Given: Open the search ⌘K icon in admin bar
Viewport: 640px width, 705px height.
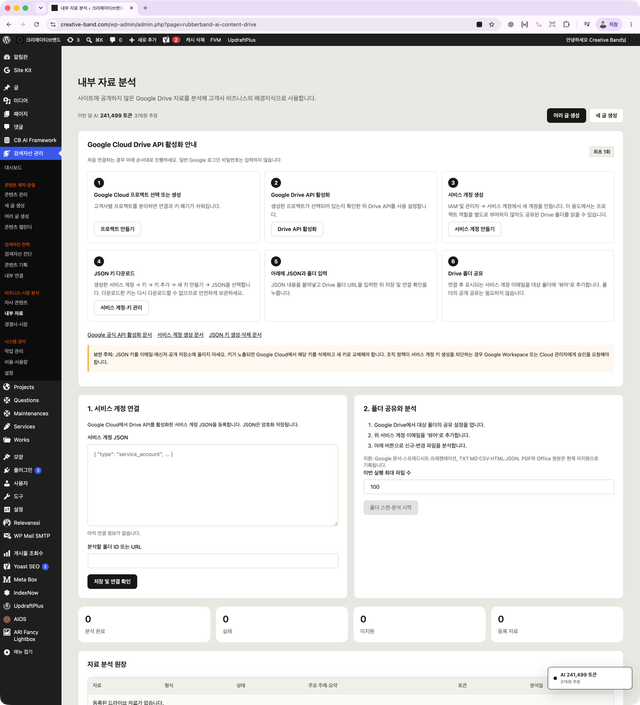Looking at the screenshot, I should tap(94, 40).
